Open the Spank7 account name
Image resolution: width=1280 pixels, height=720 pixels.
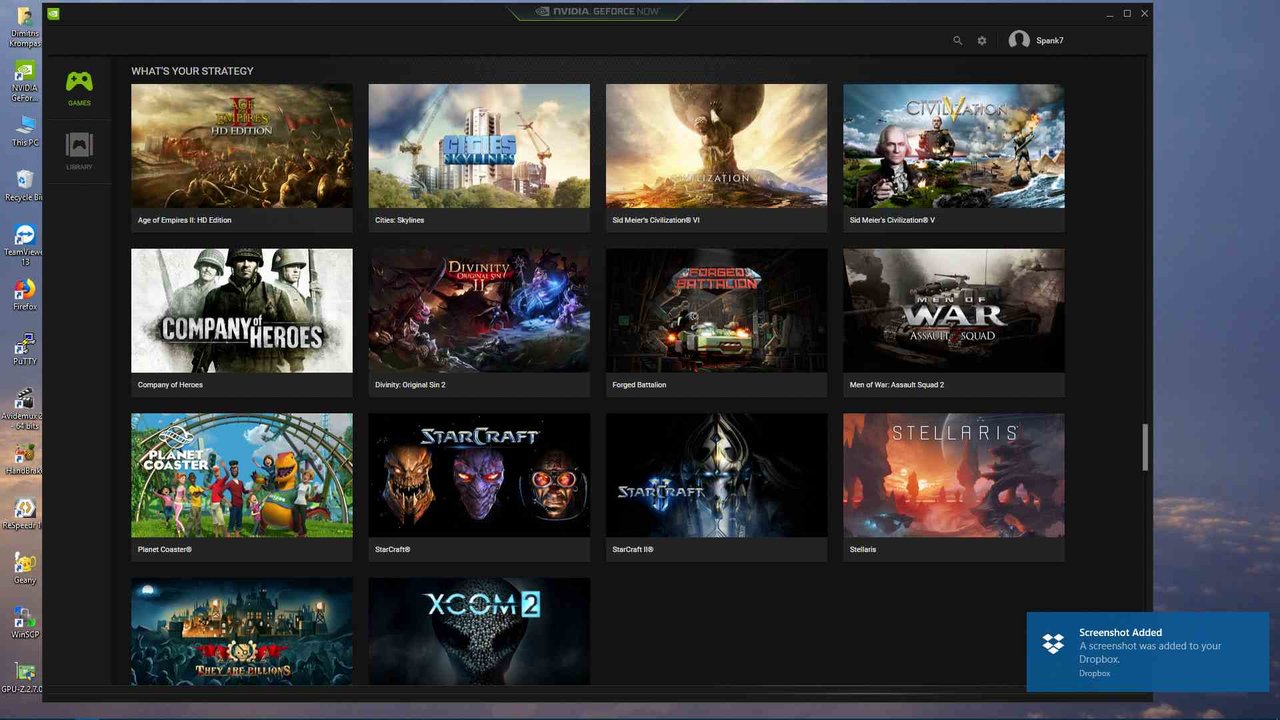(x=1049, y=41)
